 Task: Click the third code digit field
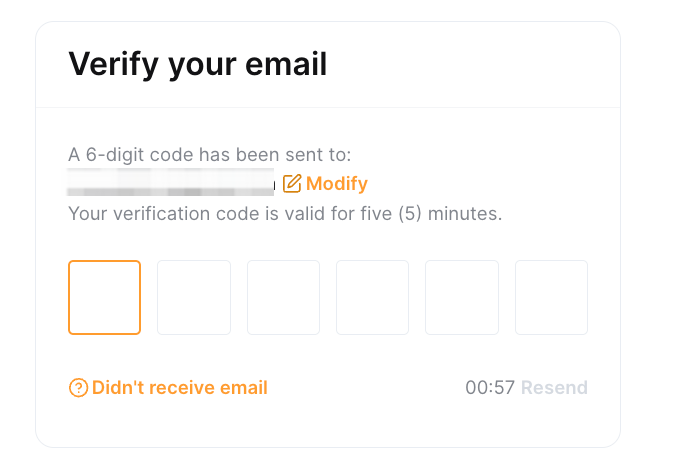pos(283,297)
